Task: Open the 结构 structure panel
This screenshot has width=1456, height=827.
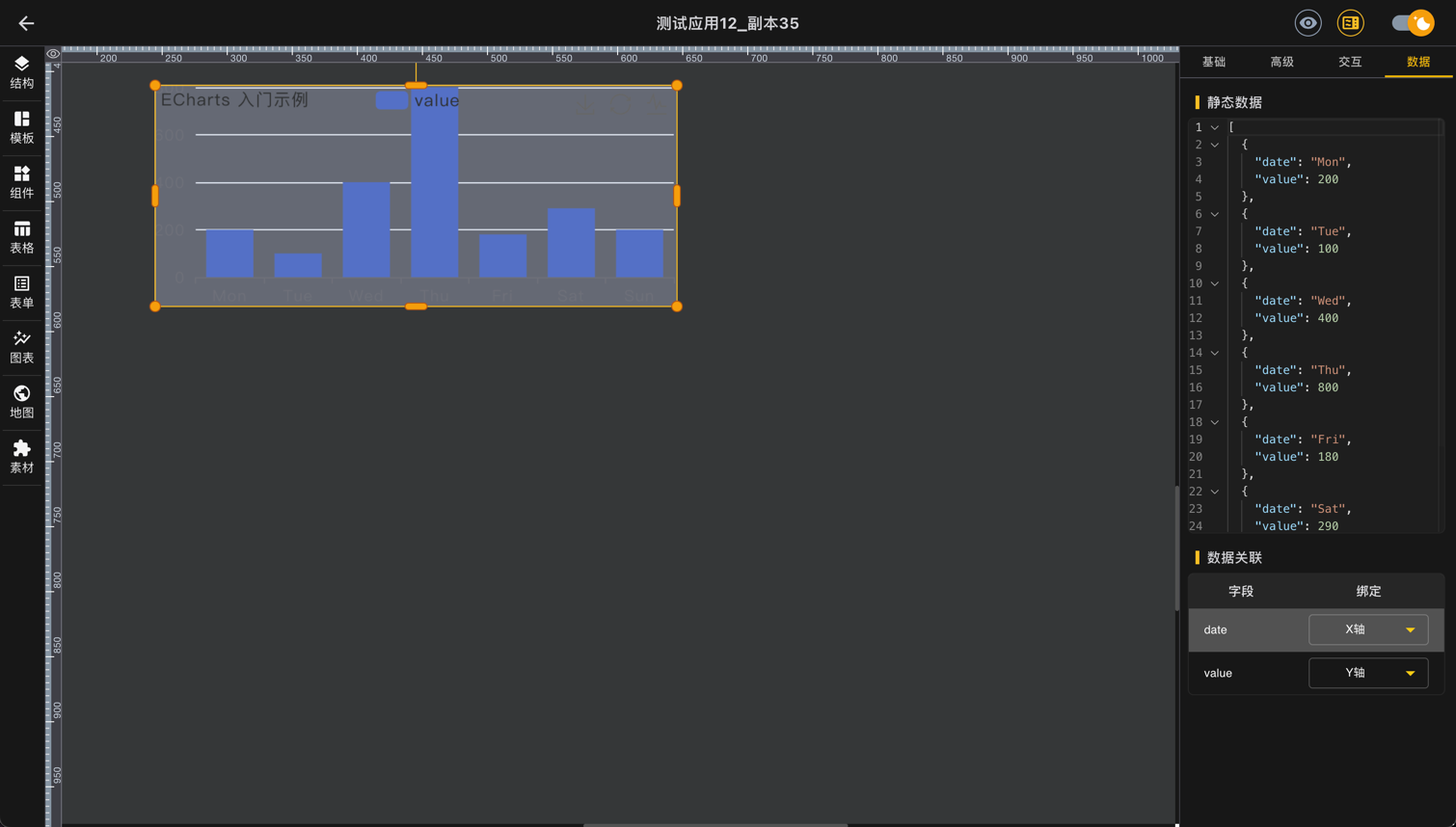Action: coord(21,72)
